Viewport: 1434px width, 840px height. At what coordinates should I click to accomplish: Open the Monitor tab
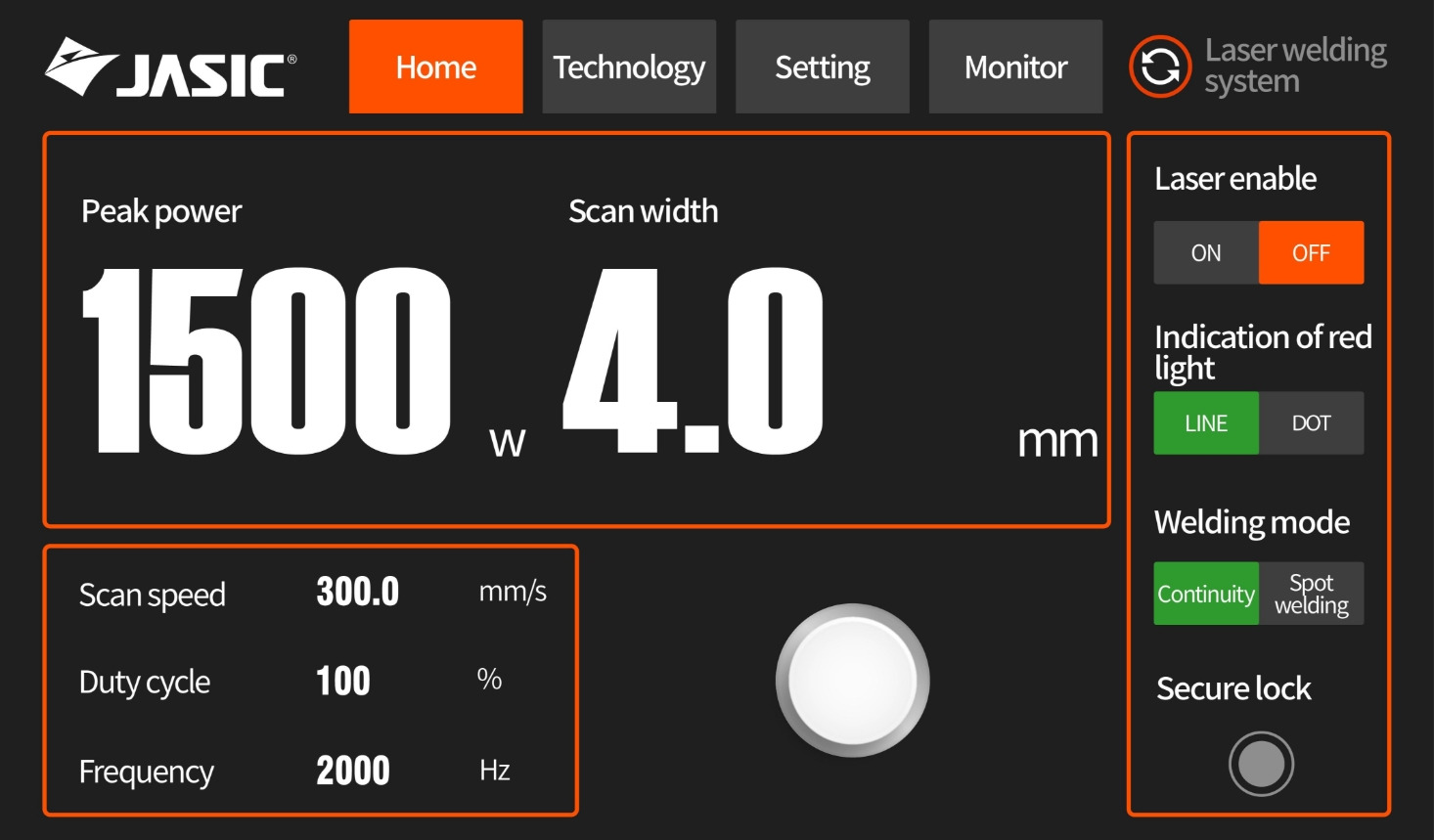tap(1015, 66)
